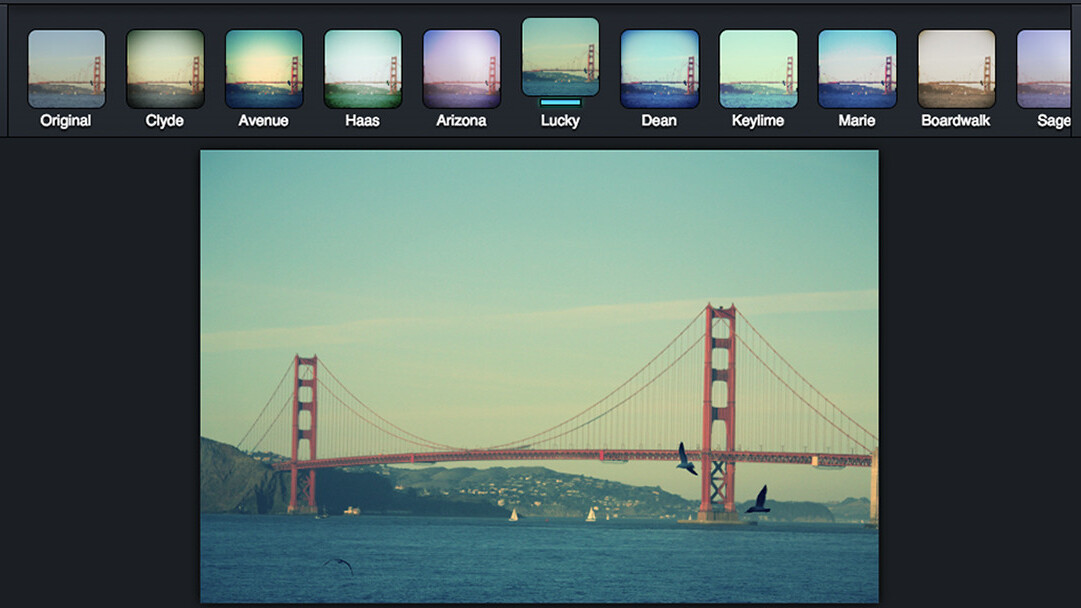This screenshot has height=608, width=1081.
Task: Click the Golden Gate Bridge preview photo
Action: 539,376
